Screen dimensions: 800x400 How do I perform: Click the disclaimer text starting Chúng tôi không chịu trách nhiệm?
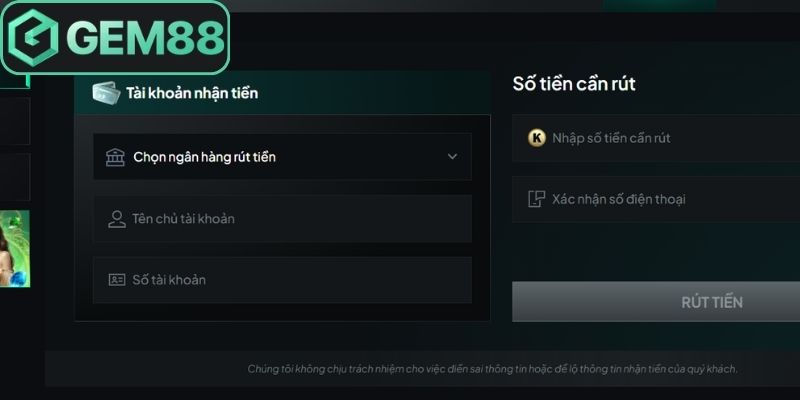pyautogui.click(x=492, y=368)
